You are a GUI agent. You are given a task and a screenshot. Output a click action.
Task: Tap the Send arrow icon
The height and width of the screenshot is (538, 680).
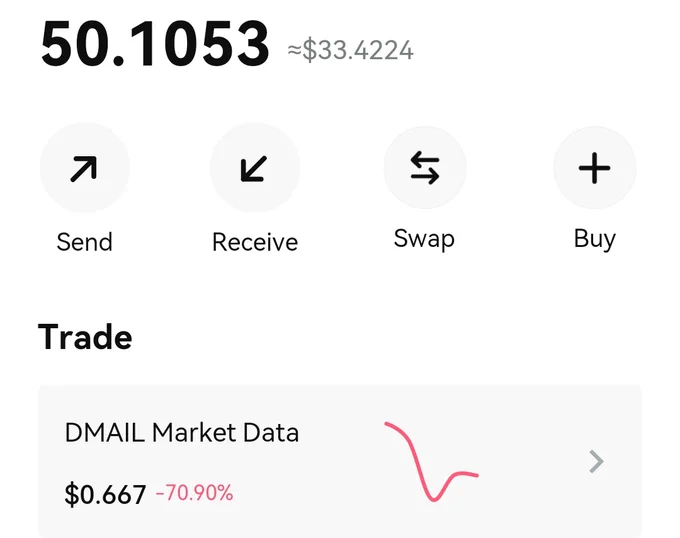click(84, 169)
